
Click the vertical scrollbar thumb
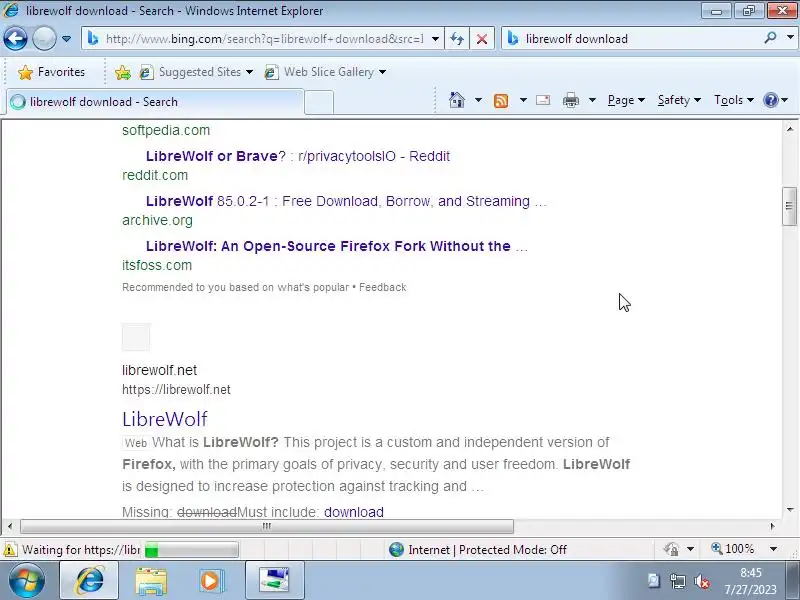789,206
